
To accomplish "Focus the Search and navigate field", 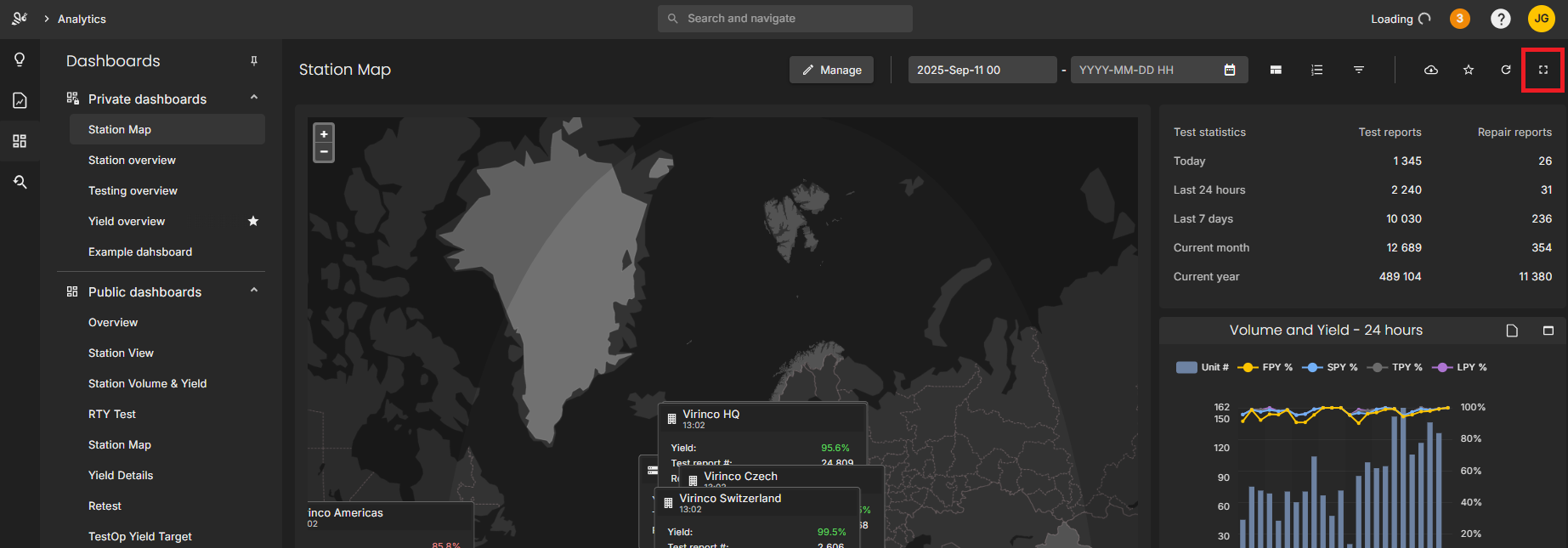I will (785, 19).
